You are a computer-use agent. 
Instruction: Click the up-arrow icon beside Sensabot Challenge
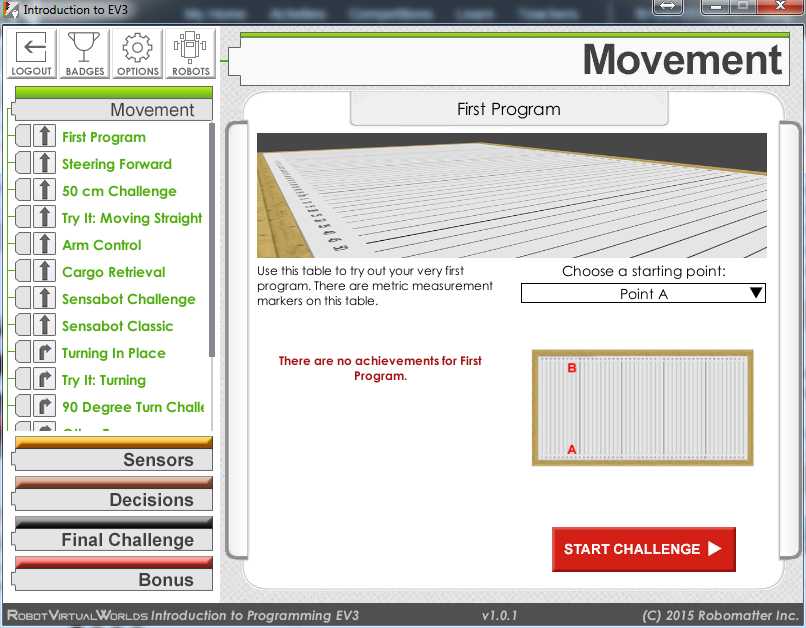click(45, 299)
